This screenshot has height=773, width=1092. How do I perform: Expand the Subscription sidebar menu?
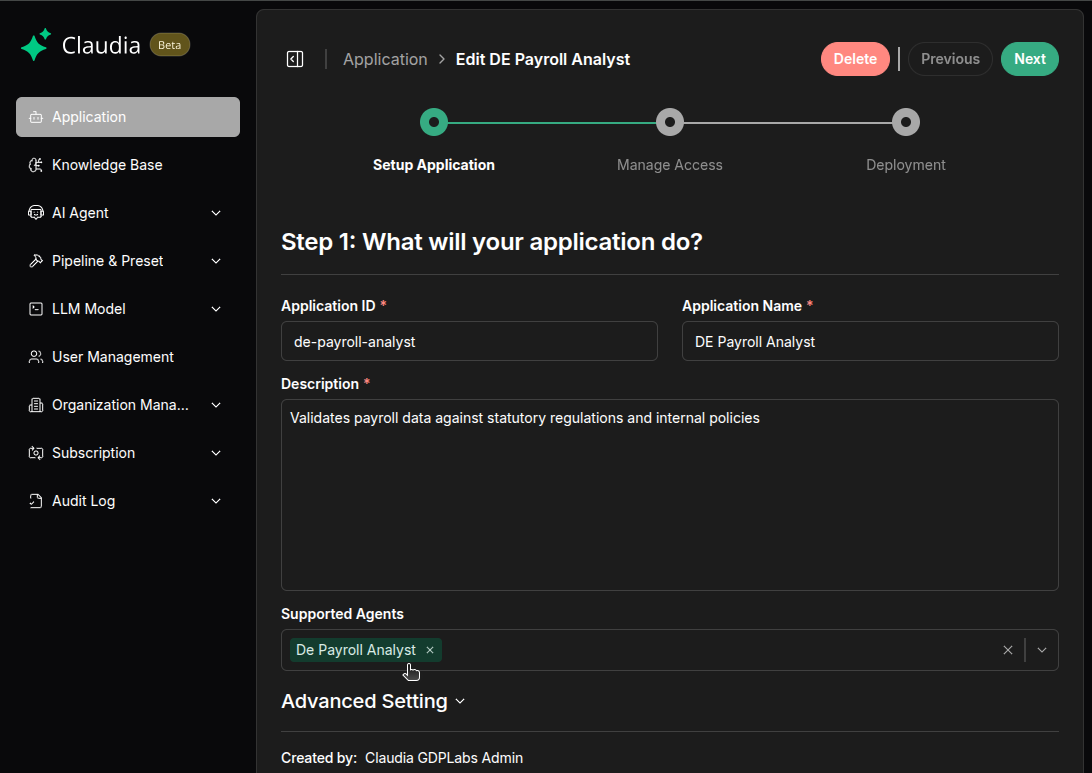216,453
